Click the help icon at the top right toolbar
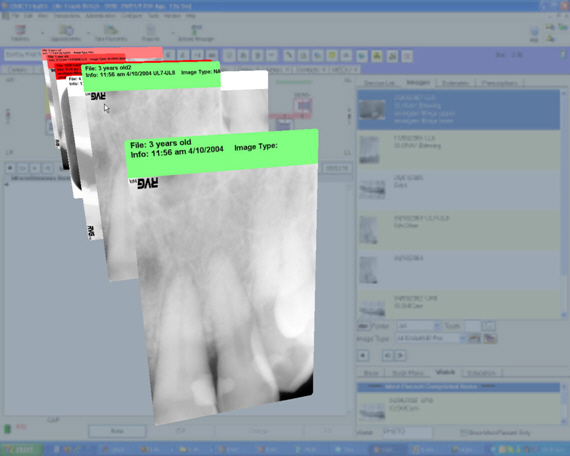 [x=534, y=33]
